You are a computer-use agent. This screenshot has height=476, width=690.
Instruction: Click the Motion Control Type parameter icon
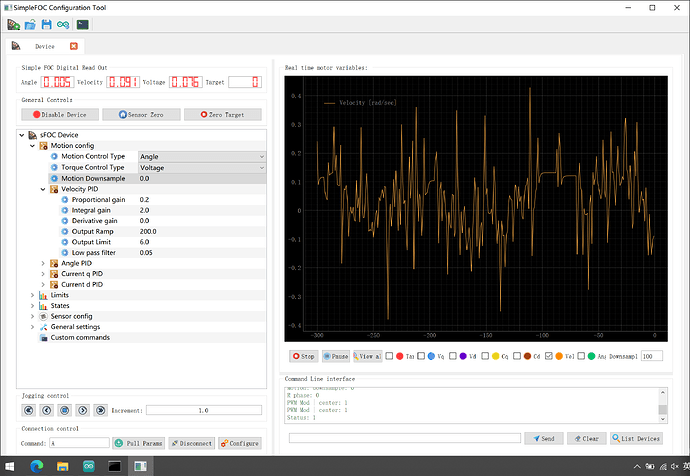click(54, 156)
